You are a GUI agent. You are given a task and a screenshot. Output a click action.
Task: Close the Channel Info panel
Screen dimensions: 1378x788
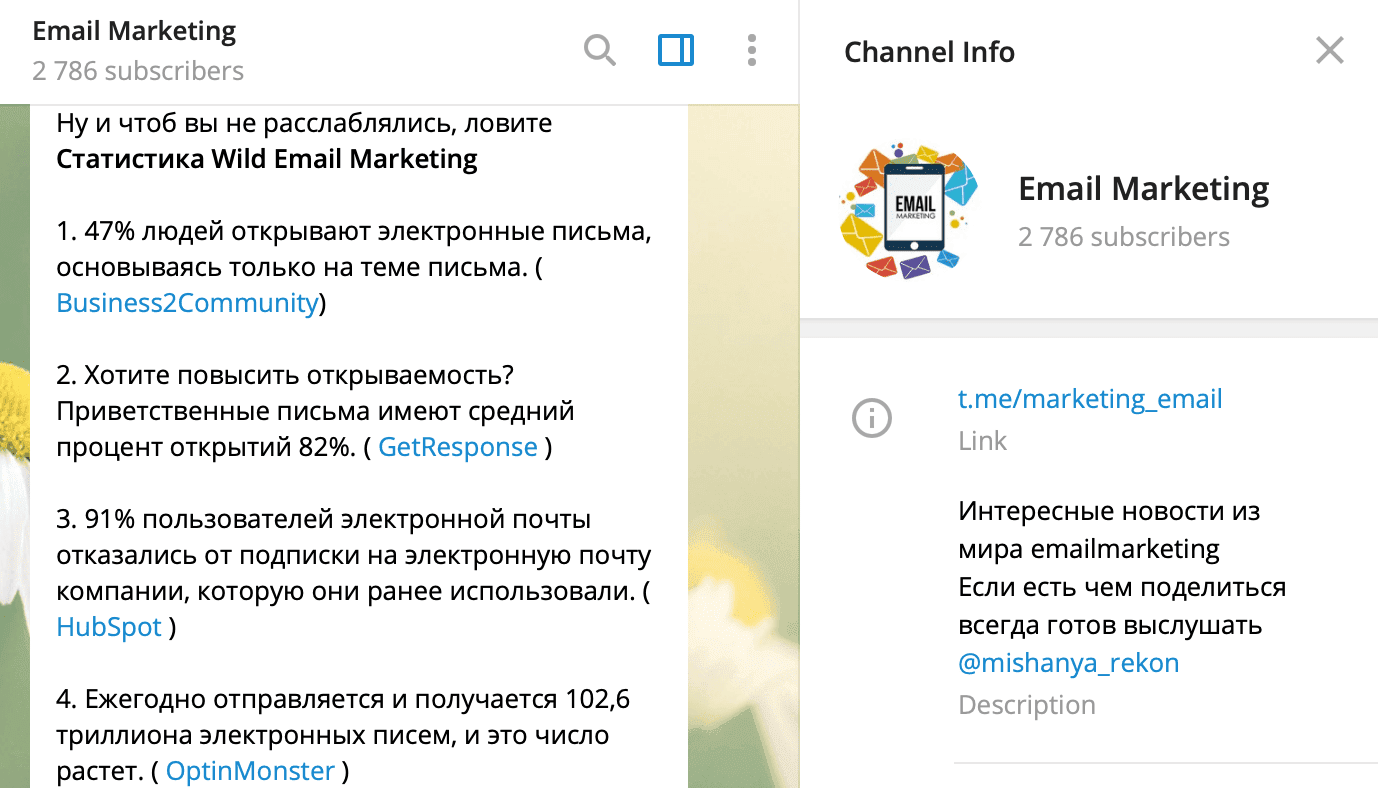click(x=1329, y=49)
